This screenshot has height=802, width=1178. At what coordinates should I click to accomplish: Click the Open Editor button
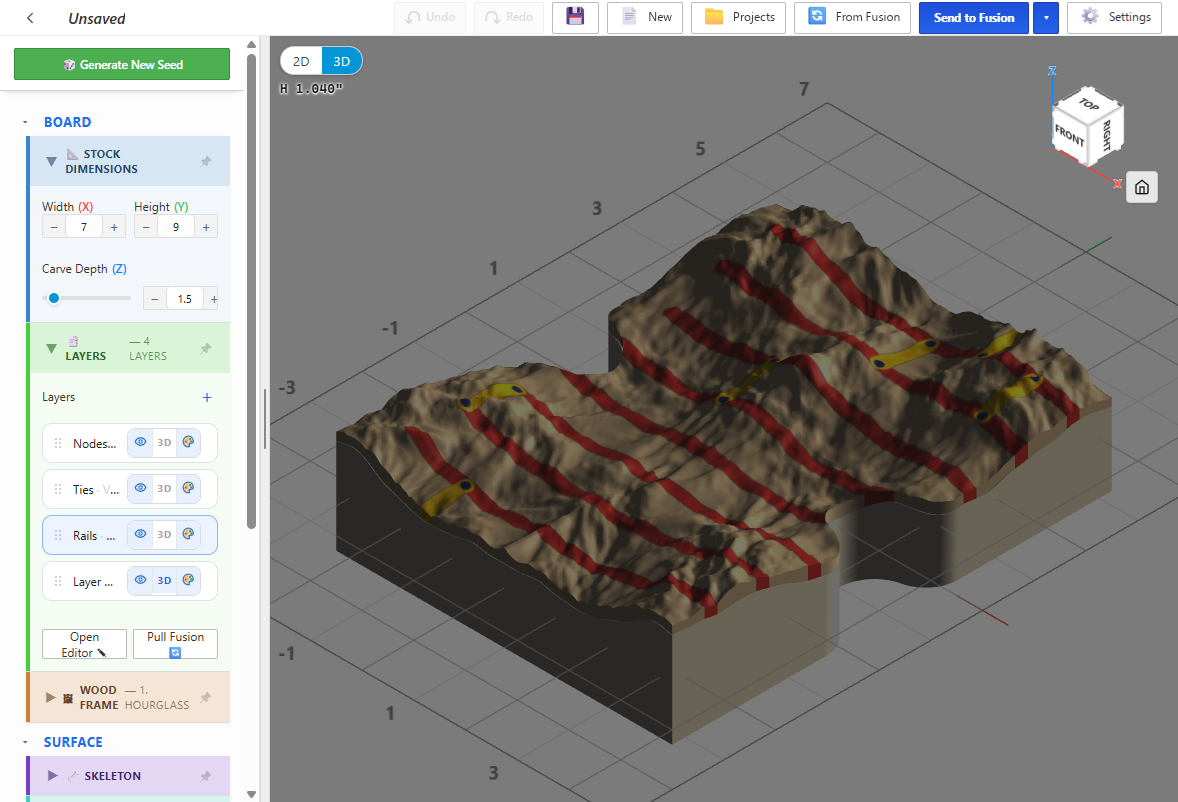point(84,644)
